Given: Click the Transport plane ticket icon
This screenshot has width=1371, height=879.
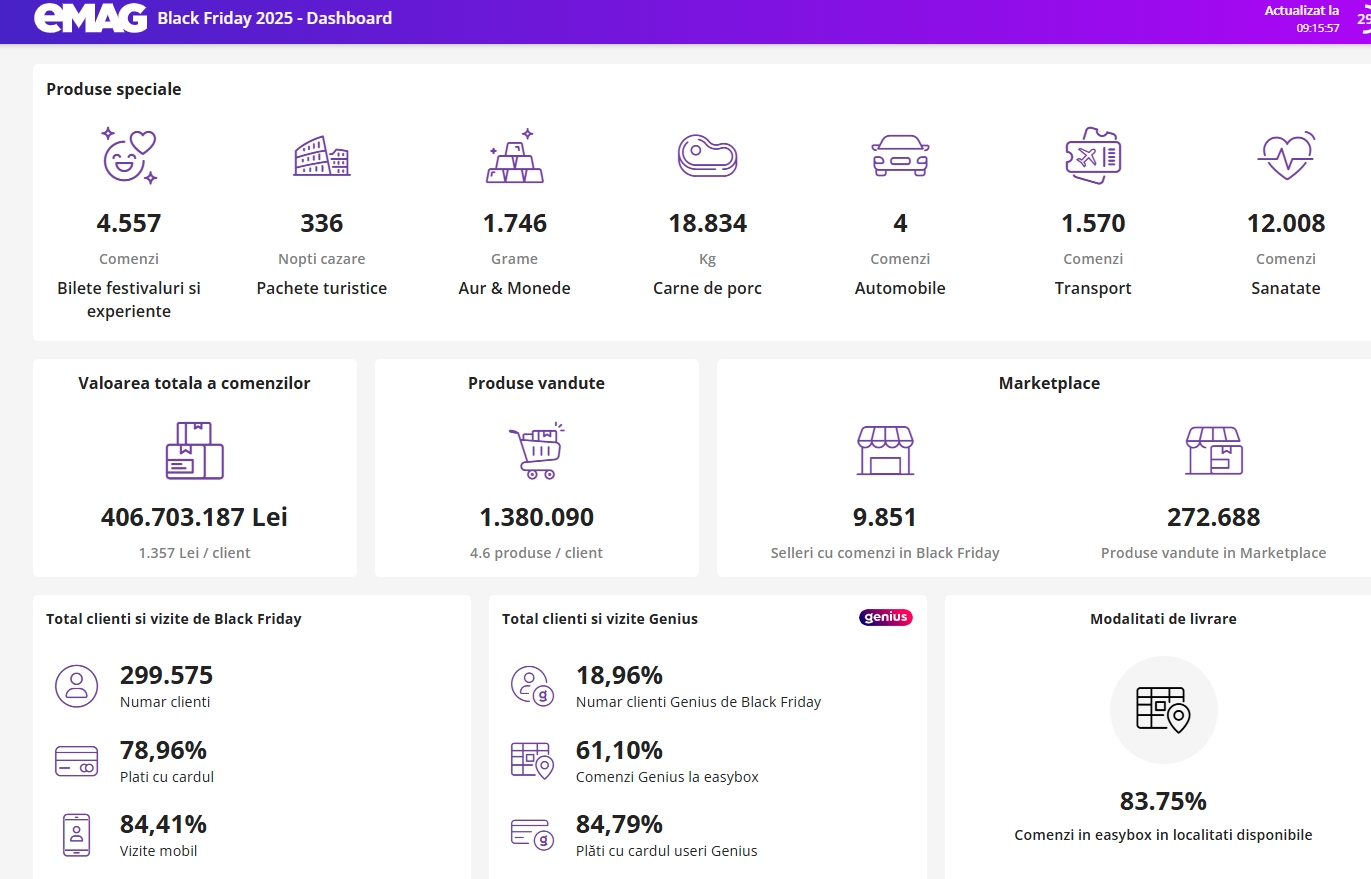Looking at the screenshot, I should point(1093,155).
